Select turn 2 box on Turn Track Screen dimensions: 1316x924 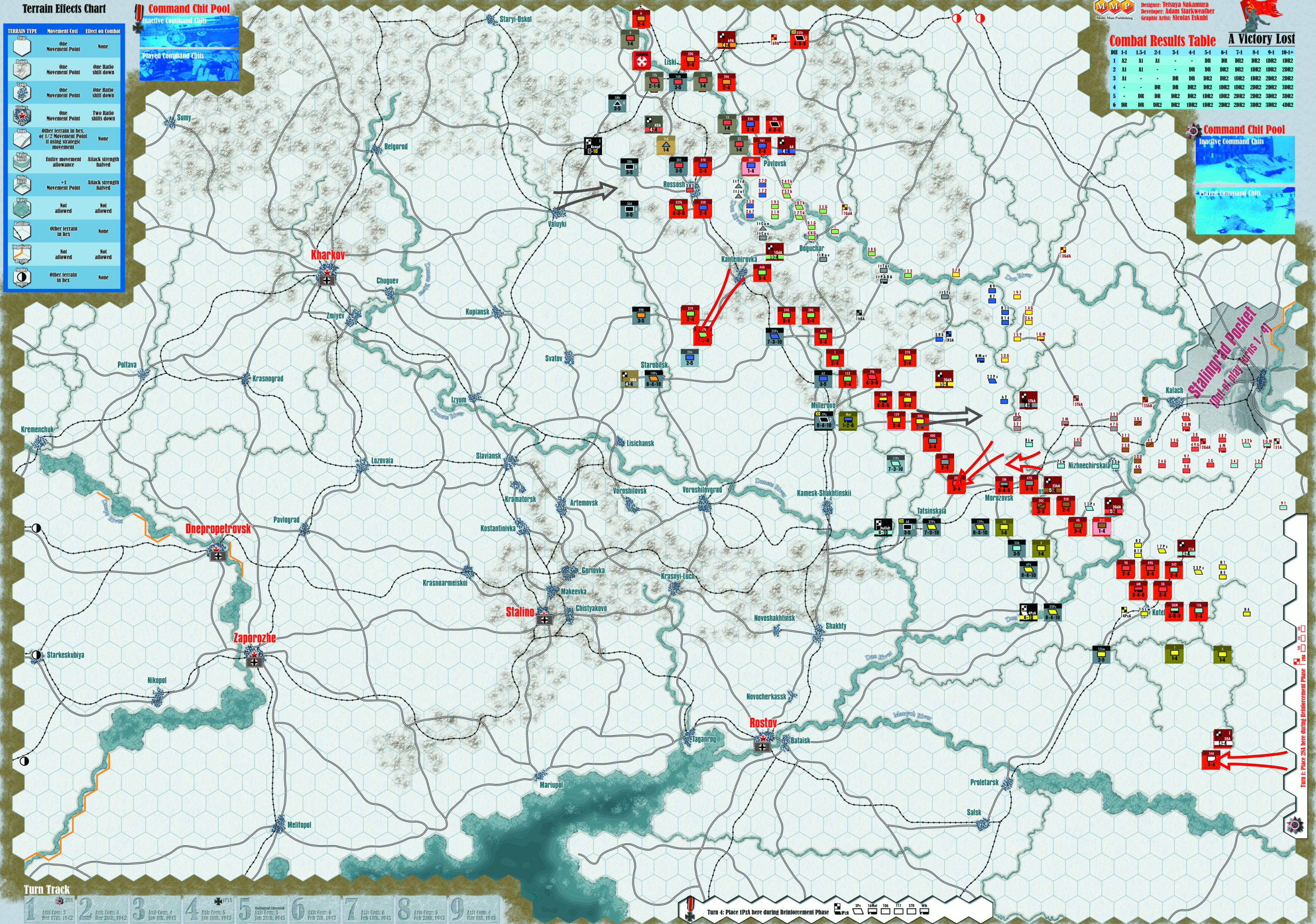pos(104,909)
